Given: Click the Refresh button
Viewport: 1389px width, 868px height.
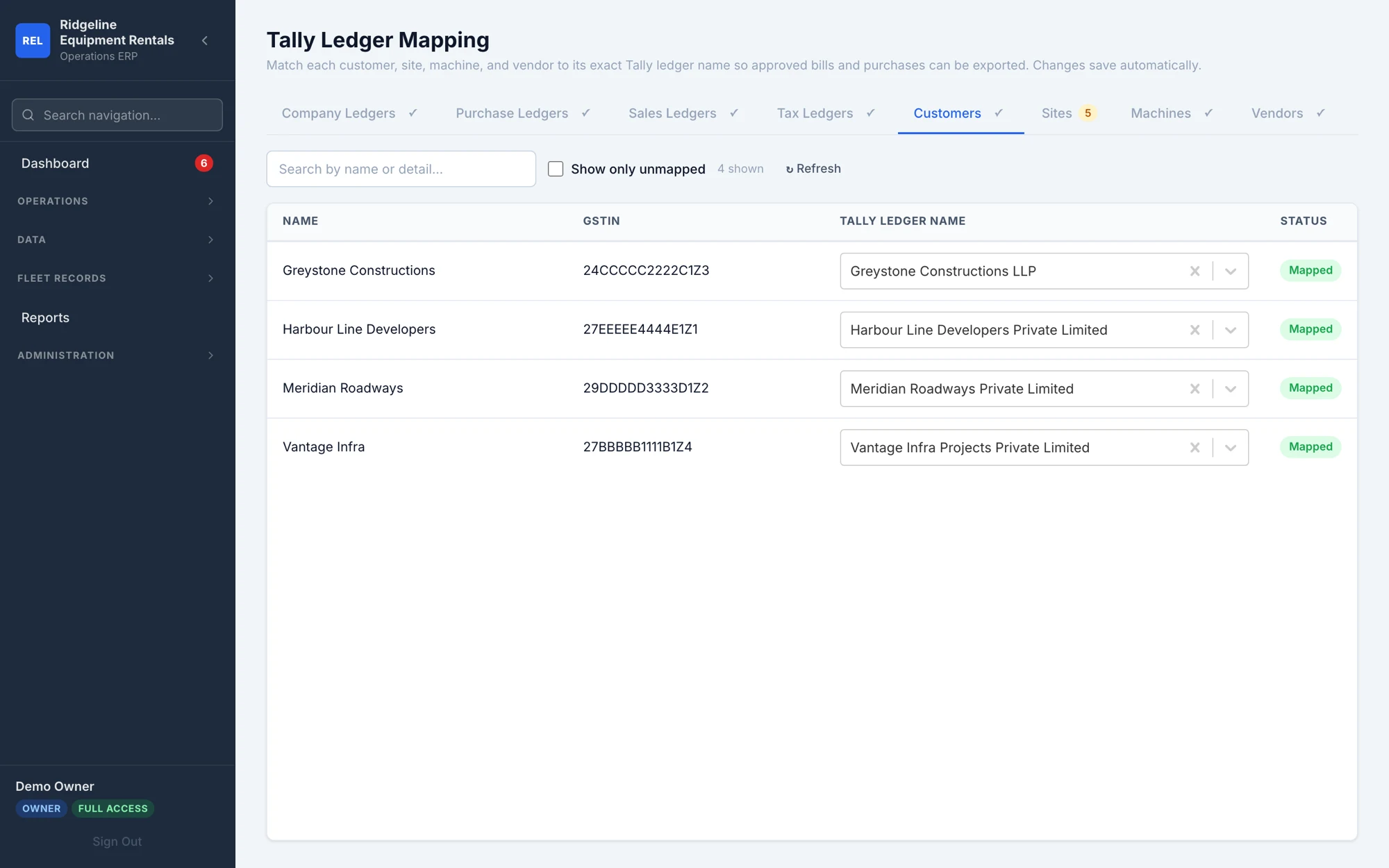Looking at the screenshot, I should [x=813, y=169].
